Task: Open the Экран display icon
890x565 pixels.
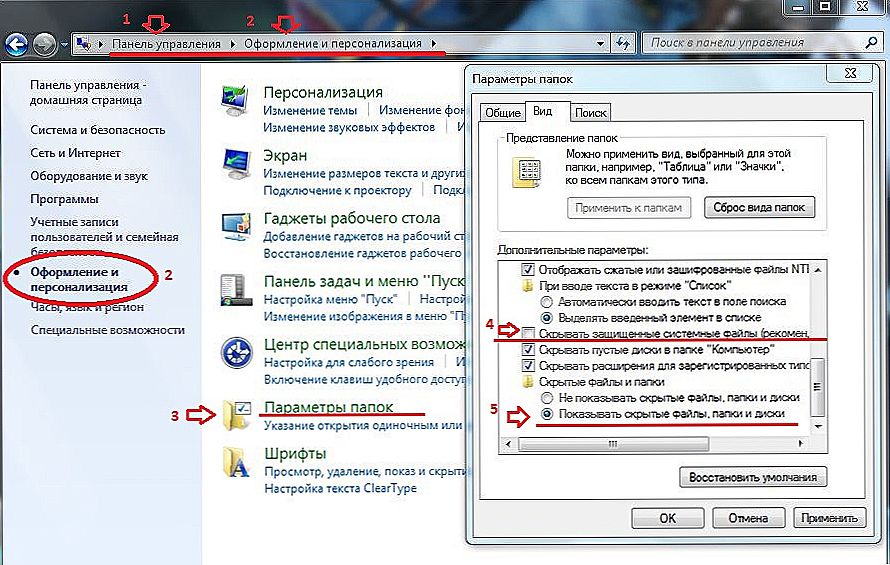Action: coord(236,165)
